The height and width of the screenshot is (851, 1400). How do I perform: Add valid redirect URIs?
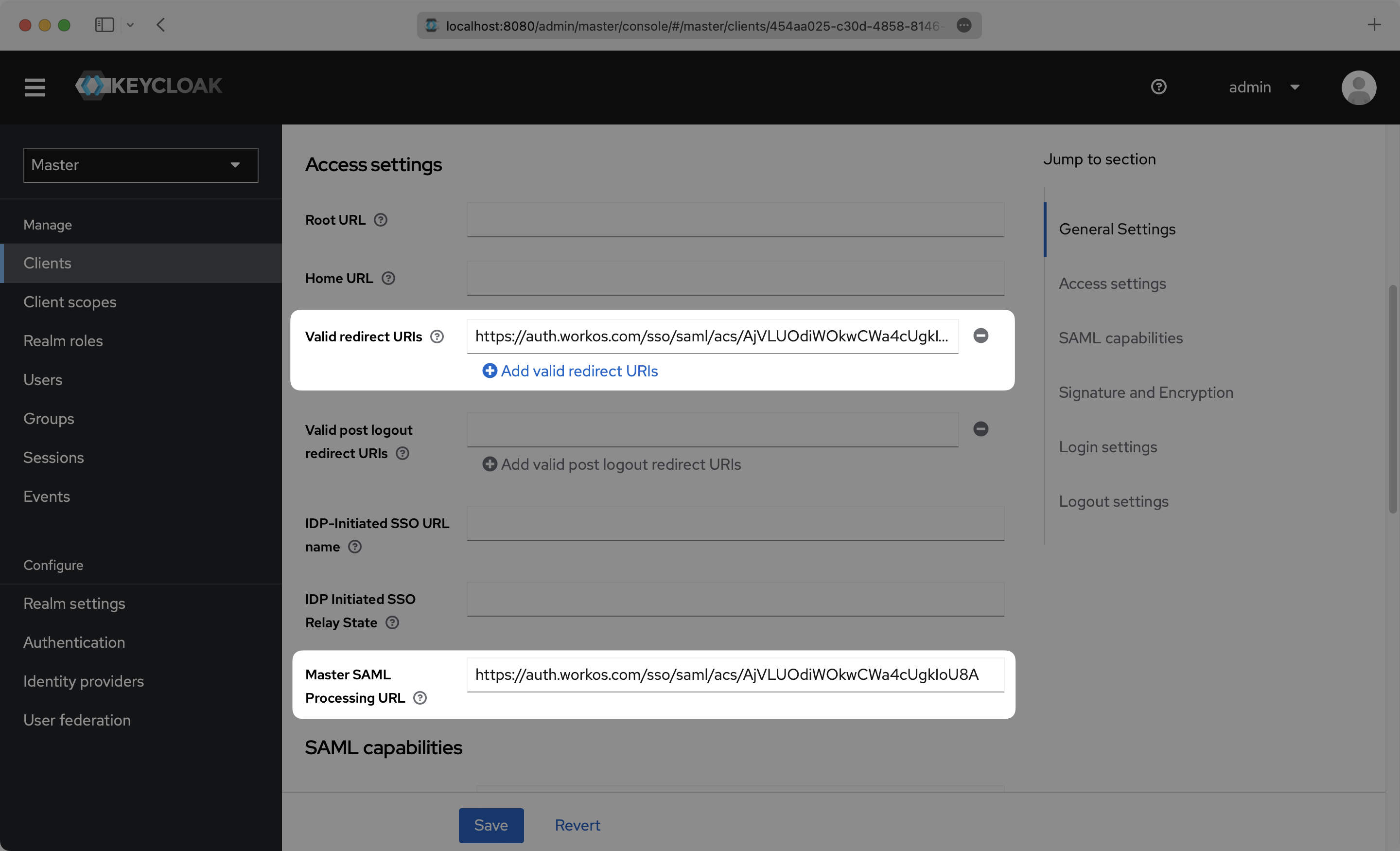pyautogui.click(x=570, y=371)
